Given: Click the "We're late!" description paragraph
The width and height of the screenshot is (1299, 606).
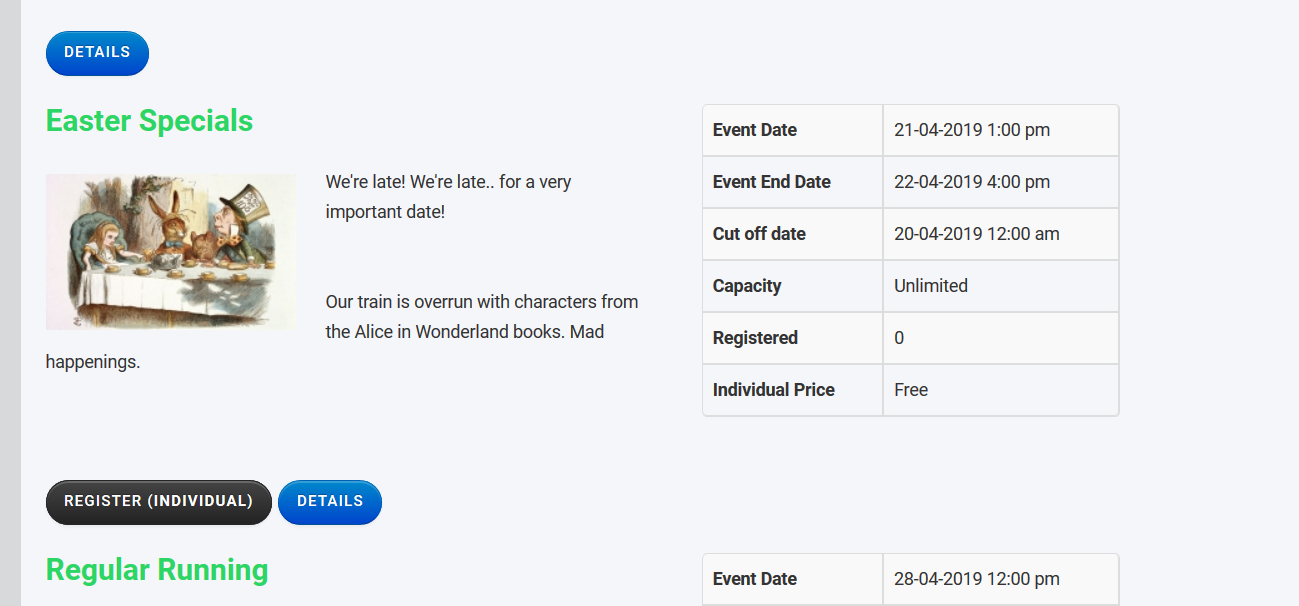Looking at the screenshot, I should 448,197.
